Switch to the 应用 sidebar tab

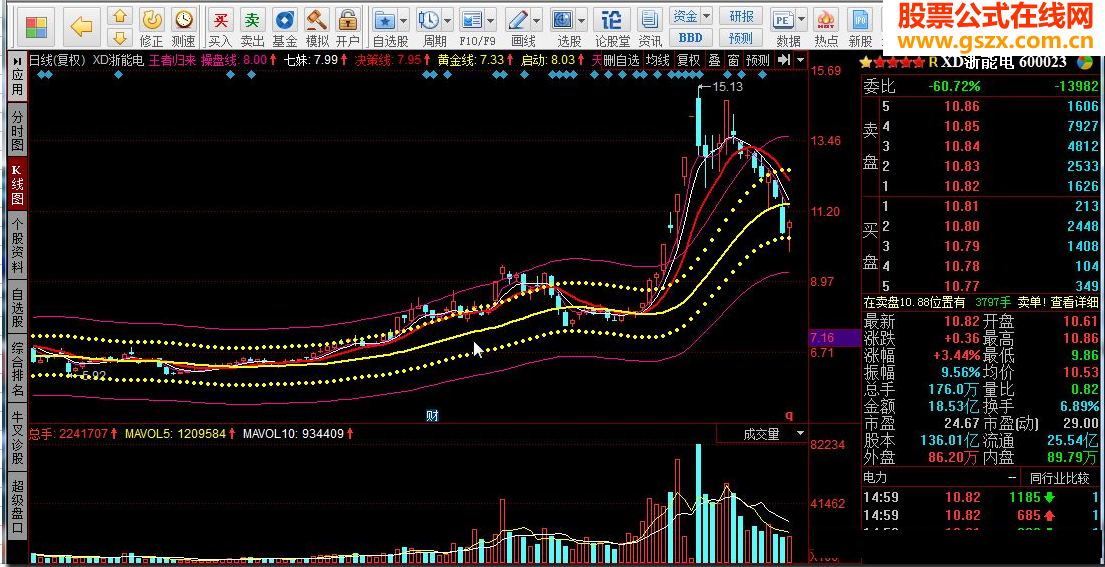[17, 83]
